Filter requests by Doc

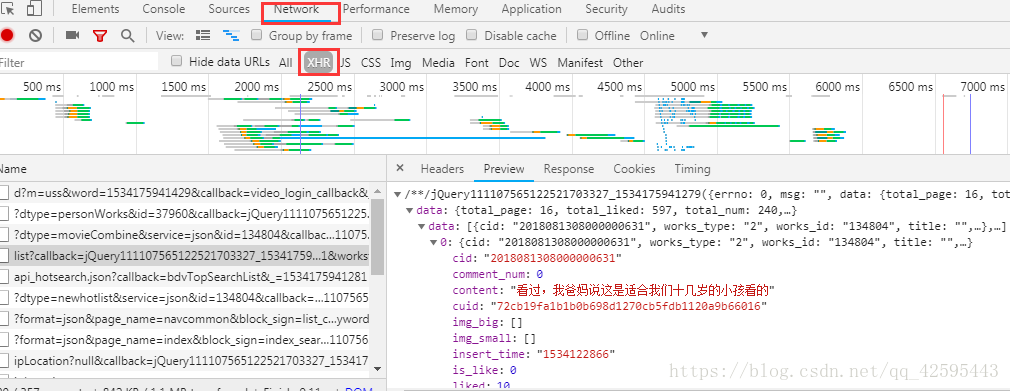point(509,62)
